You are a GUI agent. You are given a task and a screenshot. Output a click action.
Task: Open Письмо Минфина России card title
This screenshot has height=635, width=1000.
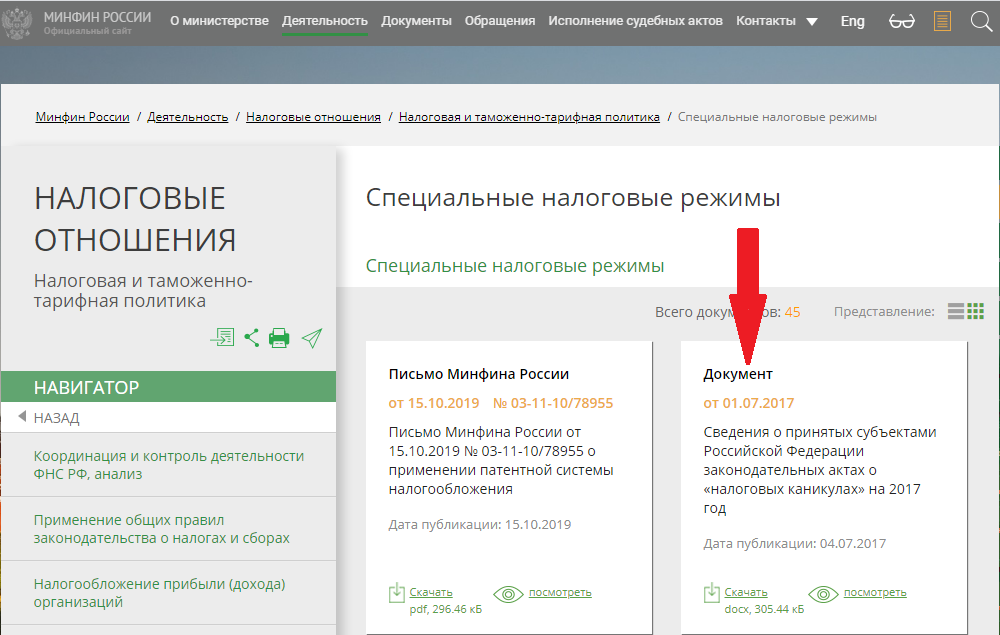tap(479, 374)
